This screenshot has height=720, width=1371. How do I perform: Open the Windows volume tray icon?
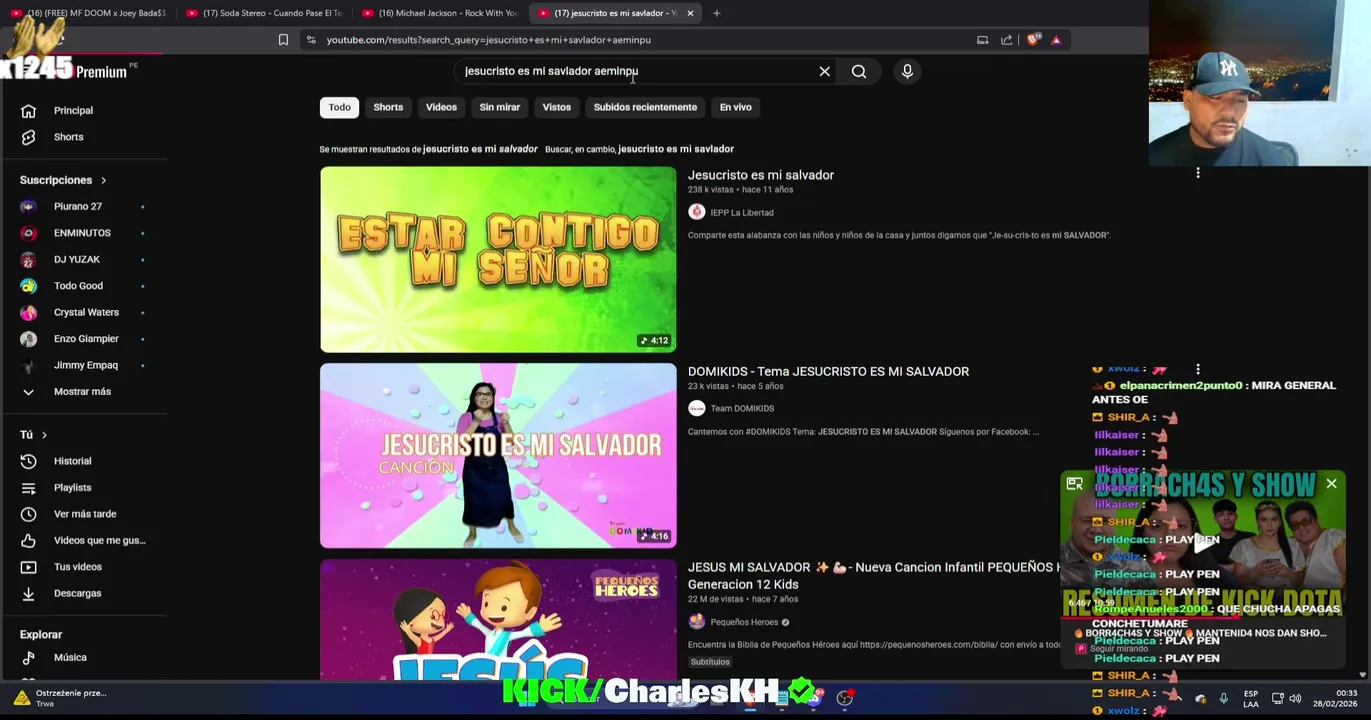point(1295,698)
